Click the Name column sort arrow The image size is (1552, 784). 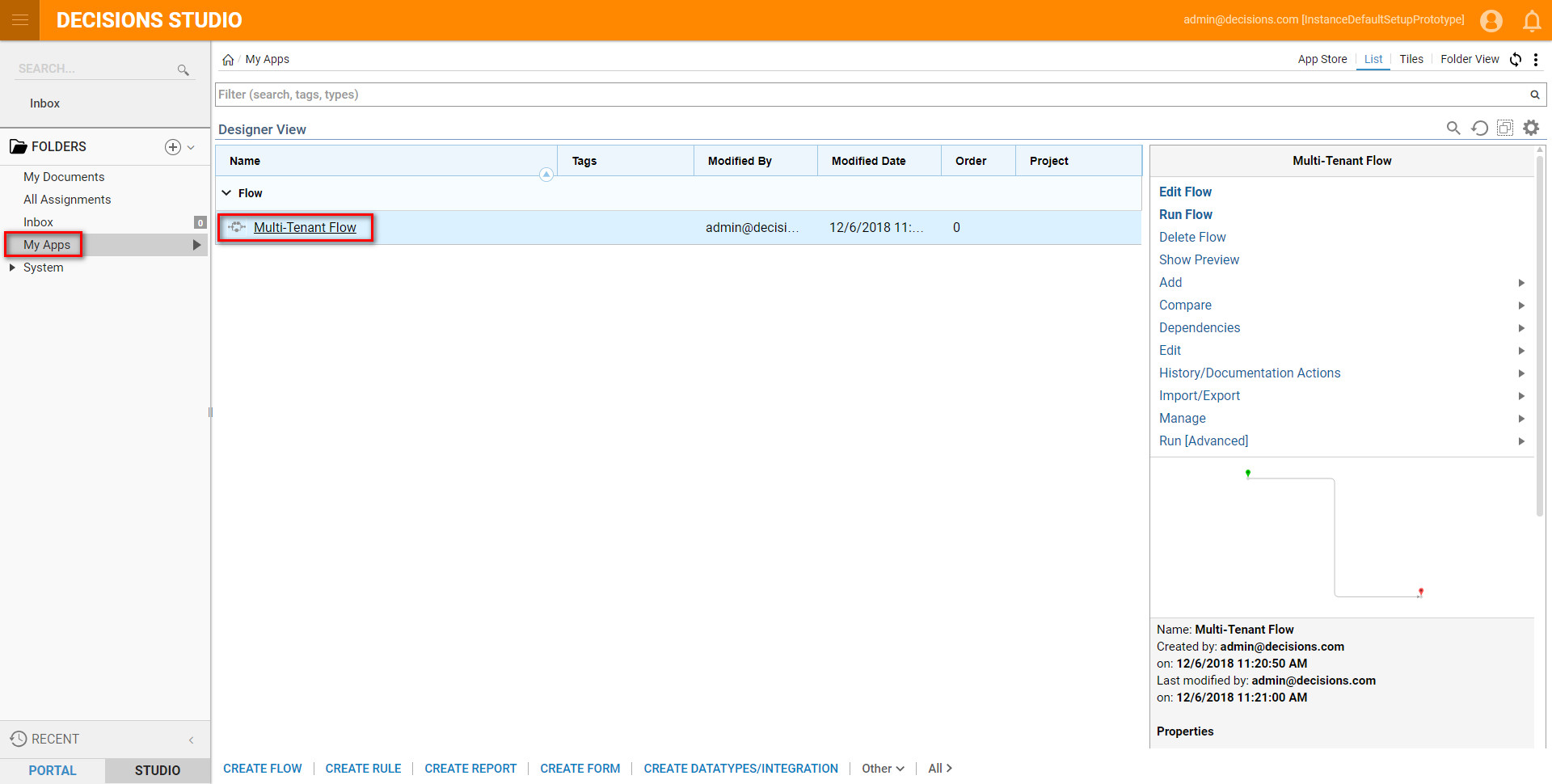click(546, 175)
